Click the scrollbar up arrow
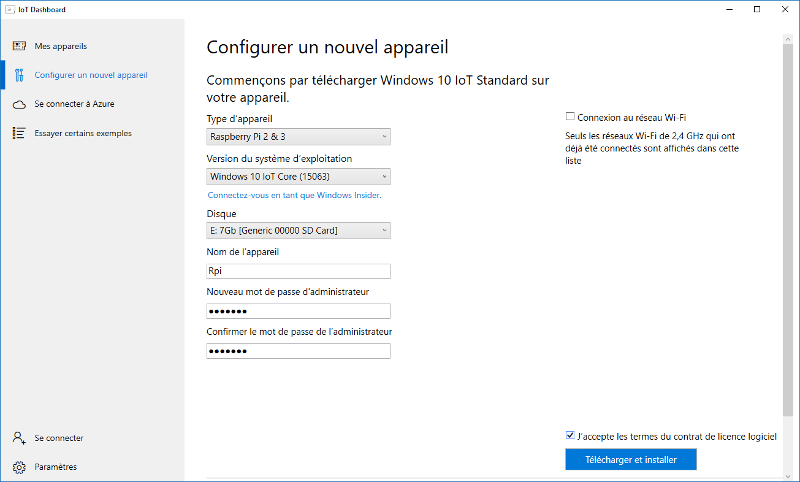The image size is (800, 482). [787, 39]
